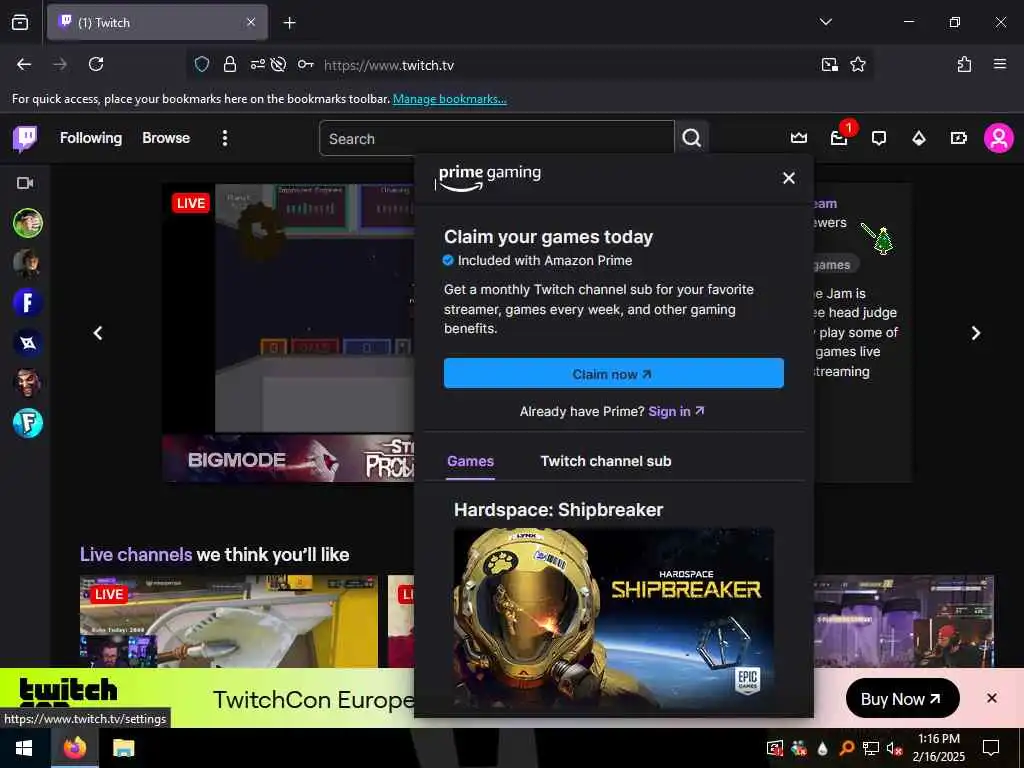Viewport: 1024px width, 768px height.
Task: Open File Explorer from taskbar
Action: [x=123, y=748]
